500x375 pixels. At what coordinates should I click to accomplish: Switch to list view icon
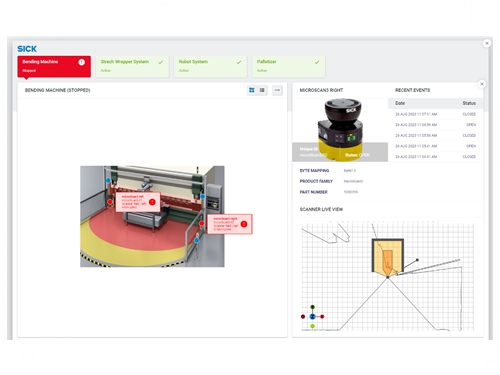[262, 90]
